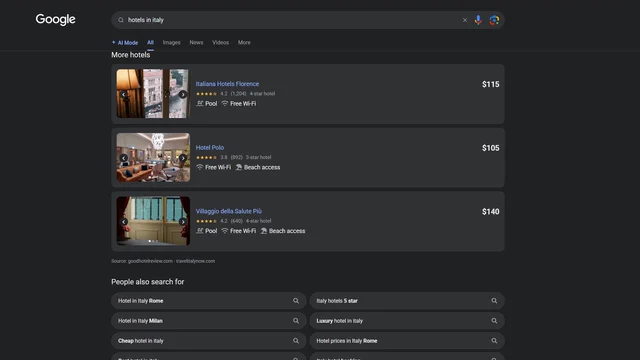Open Italiana Hotels Florence link
Viewport: 640px width, 360px height.
coord(227,84)
